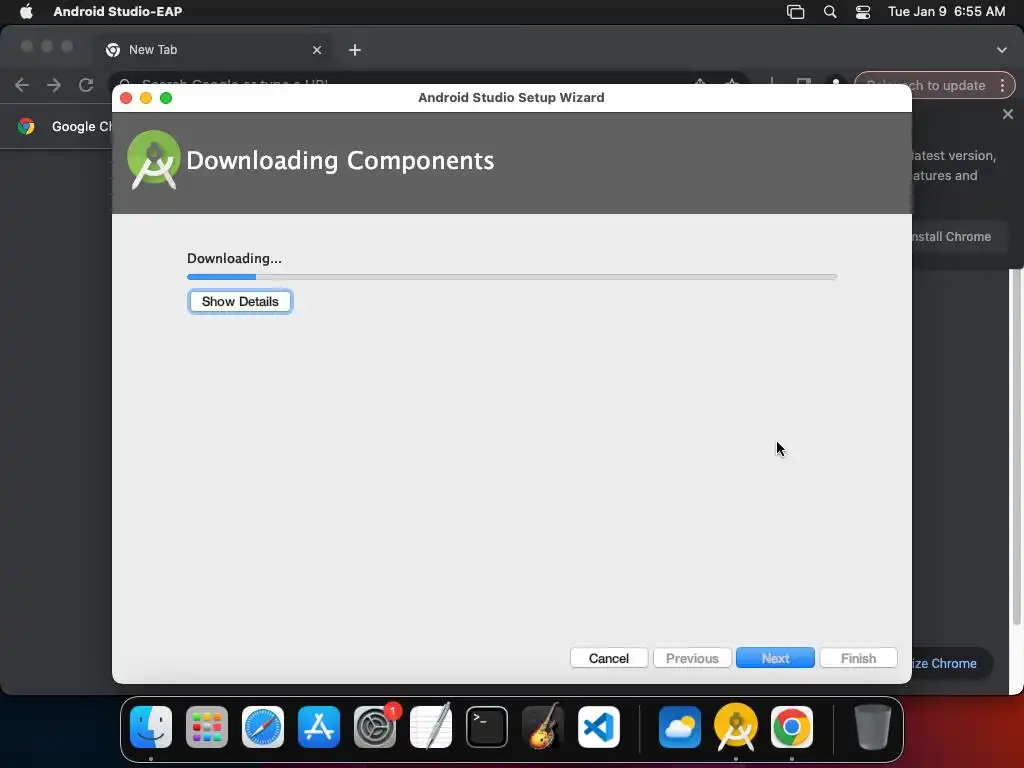Show download details in Setup Wizard
The image size is (1024, 768).
click(240, 302)
